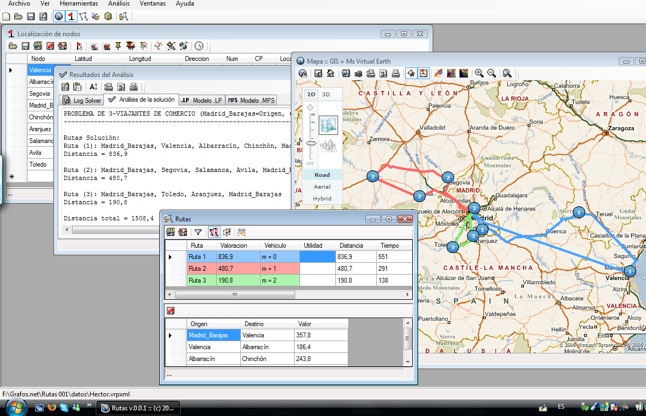Open the Ayuda menu

(x=185, y=4)
